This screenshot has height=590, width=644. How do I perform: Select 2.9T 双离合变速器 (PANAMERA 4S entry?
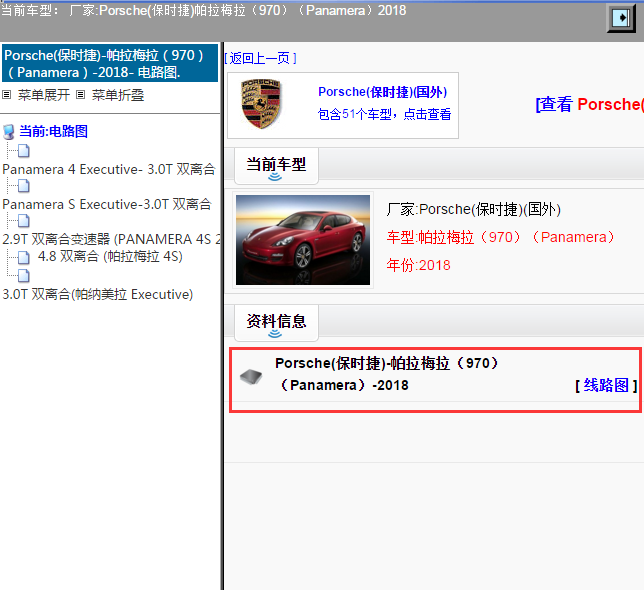click(111, 239)
